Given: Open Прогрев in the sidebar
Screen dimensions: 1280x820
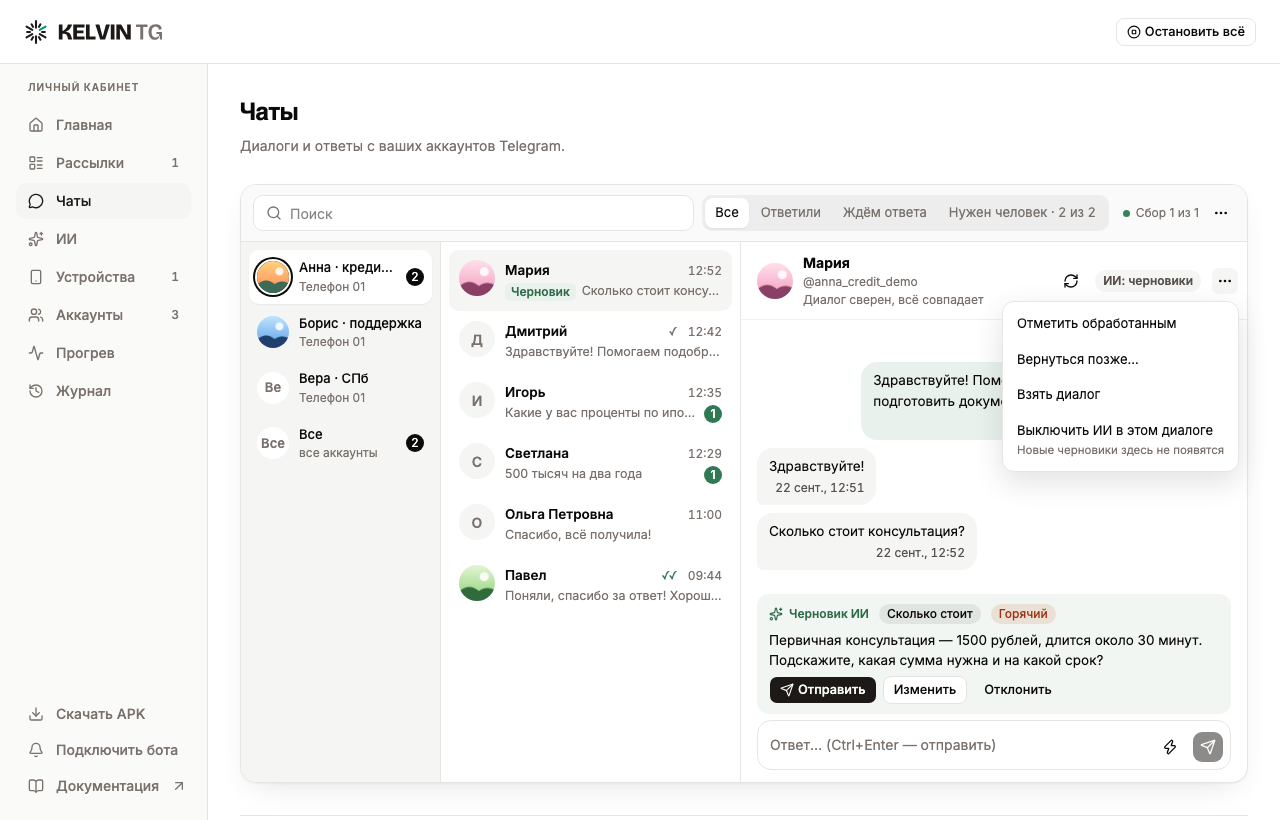Looking at the screenshot, I should [x=103, y=353].
